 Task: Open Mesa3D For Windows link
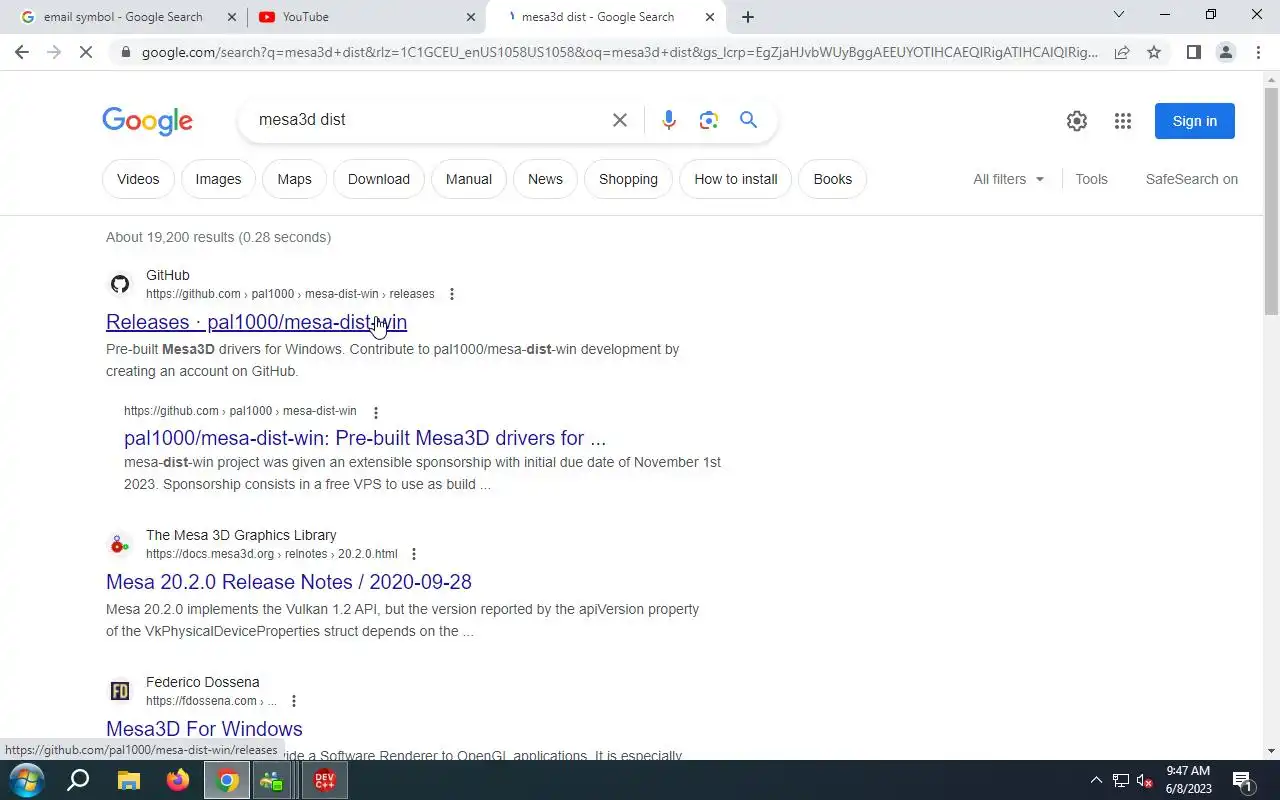coord(204,729)
